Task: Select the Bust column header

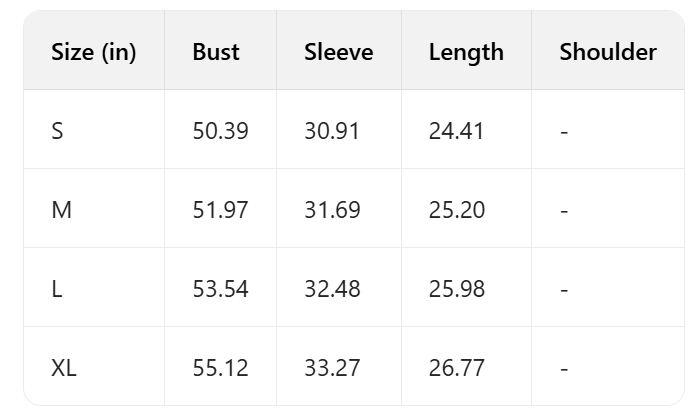Action: [216, 52]
